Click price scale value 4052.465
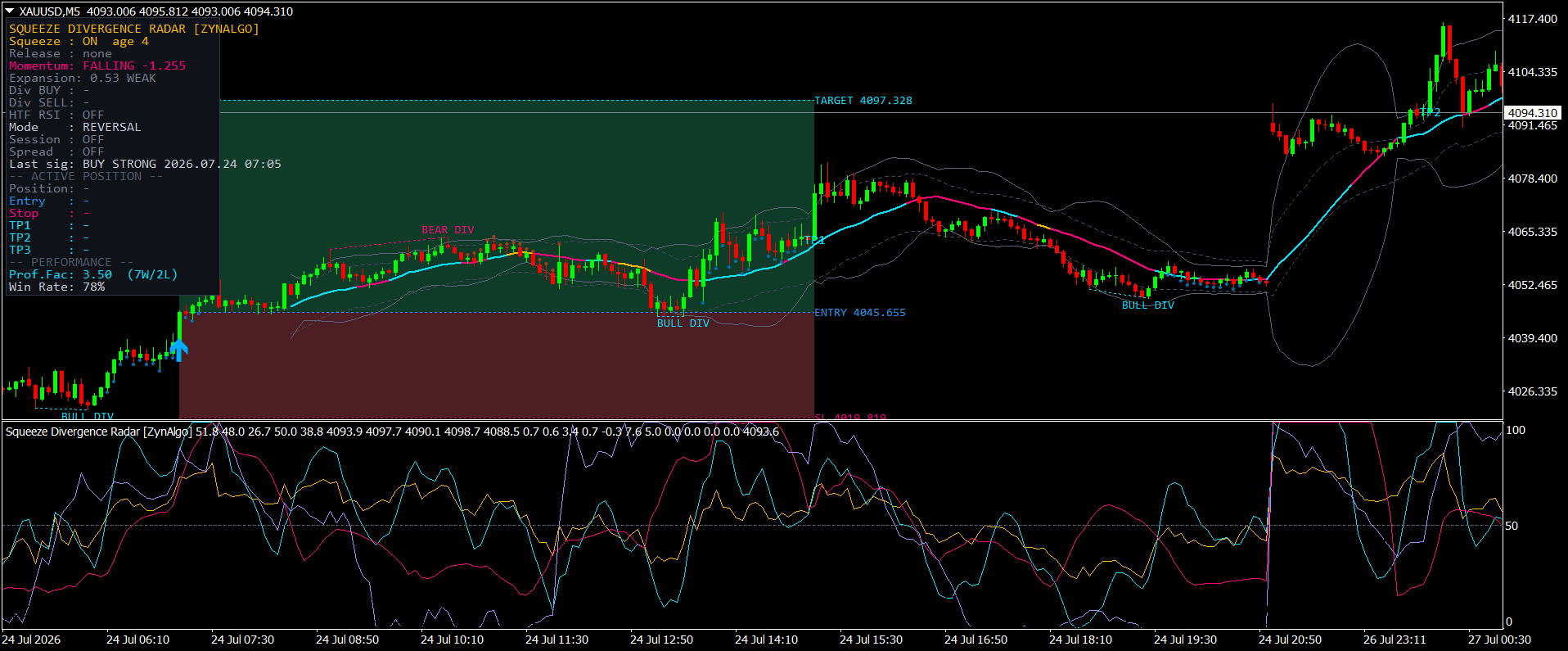This screenshot has width=1568, height=651. (x=1533, y=285)
